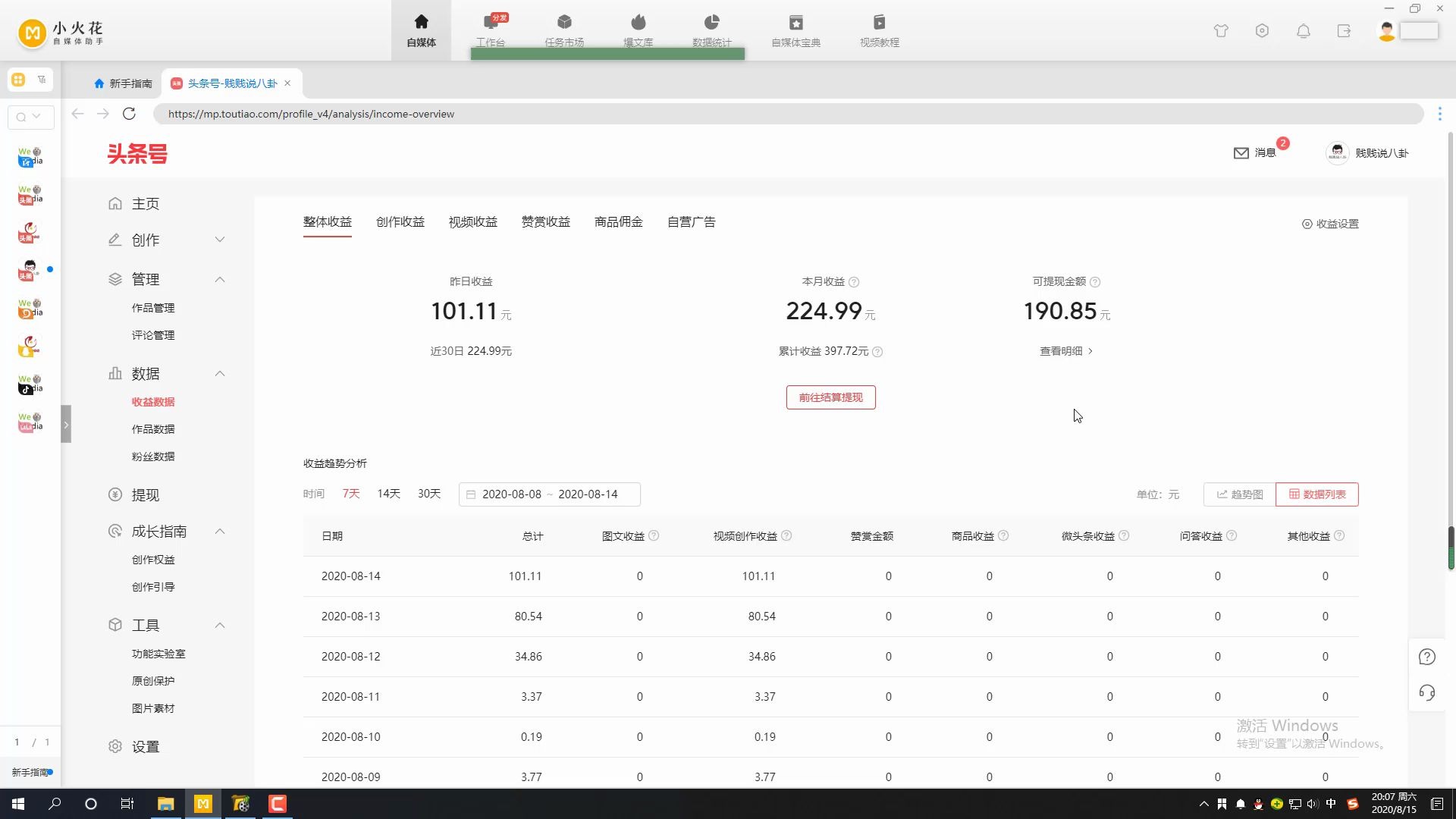
Task: Switch to 创作收益 tab
Action: (400, 222)
